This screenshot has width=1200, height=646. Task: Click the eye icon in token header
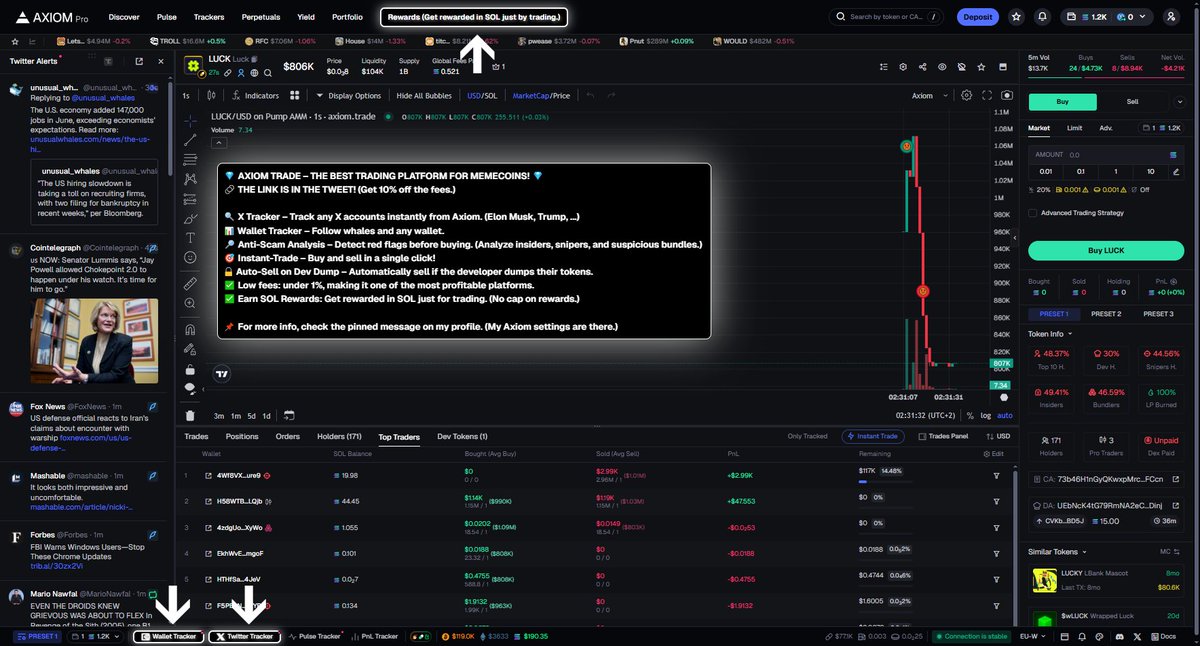coord(942,67)
